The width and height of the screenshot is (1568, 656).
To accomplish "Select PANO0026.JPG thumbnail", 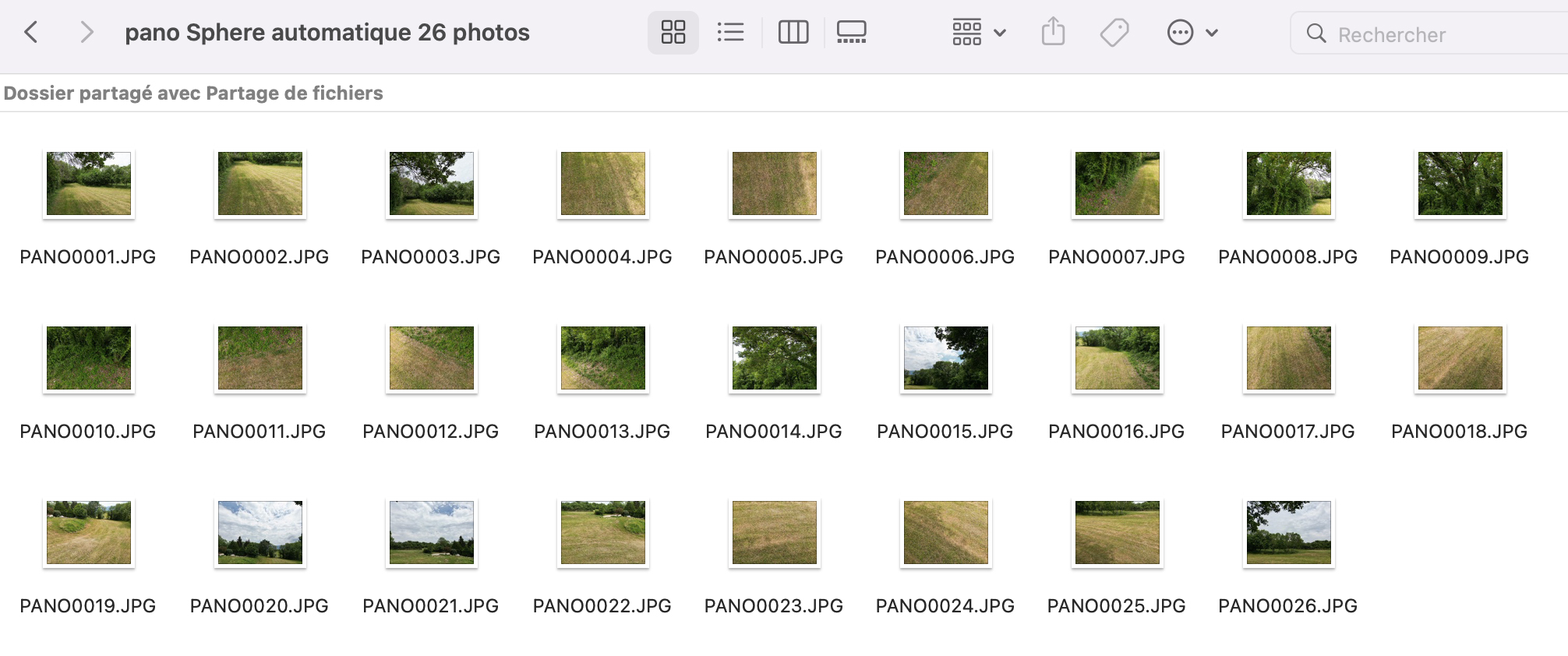I will point(1289,533).
